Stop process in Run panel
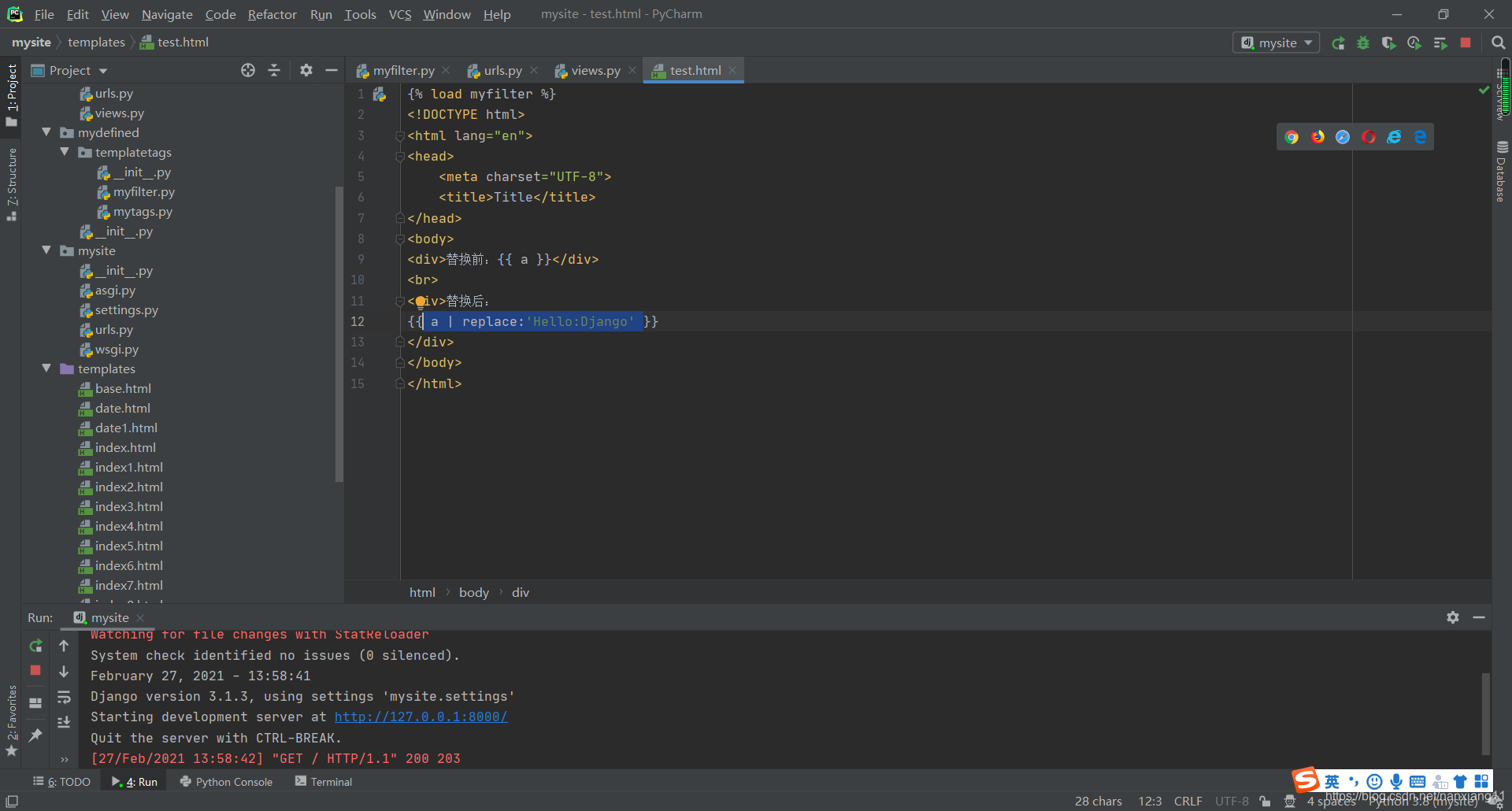The height and width of the screenshot is (811, 1512). click(x=35, y=671)
